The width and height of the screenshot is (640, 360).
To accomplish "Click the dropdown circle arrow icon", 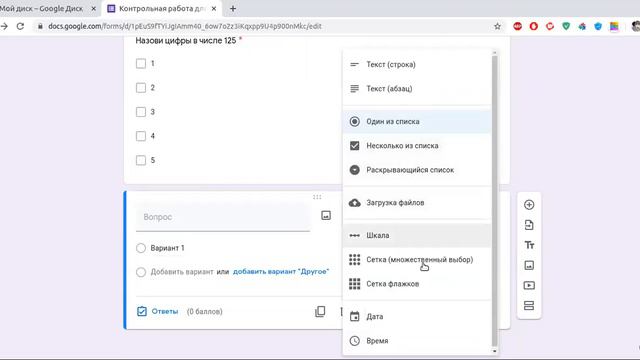I will [x=354, y=170].
